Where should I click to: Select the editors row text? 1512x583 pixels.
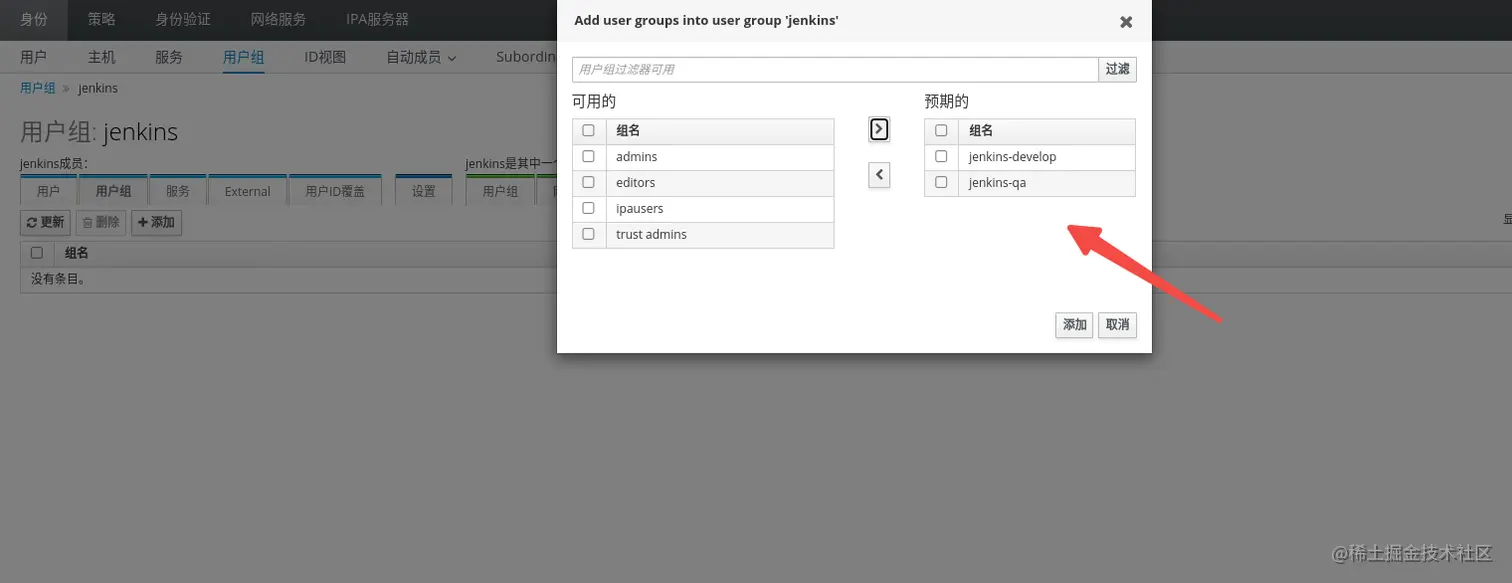(x=635, y=183)
